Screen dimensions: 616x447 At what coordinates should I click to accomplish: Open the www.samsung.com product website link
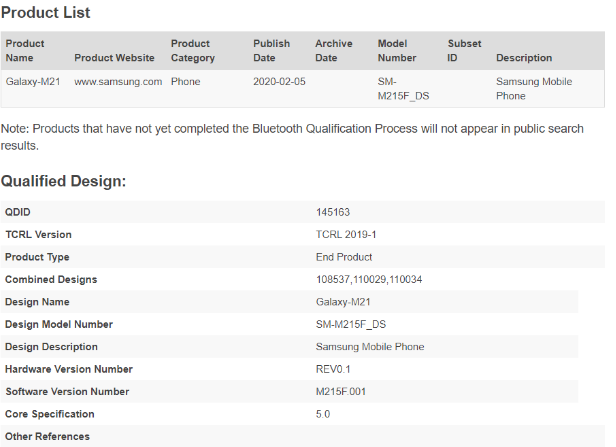point(118,82)
